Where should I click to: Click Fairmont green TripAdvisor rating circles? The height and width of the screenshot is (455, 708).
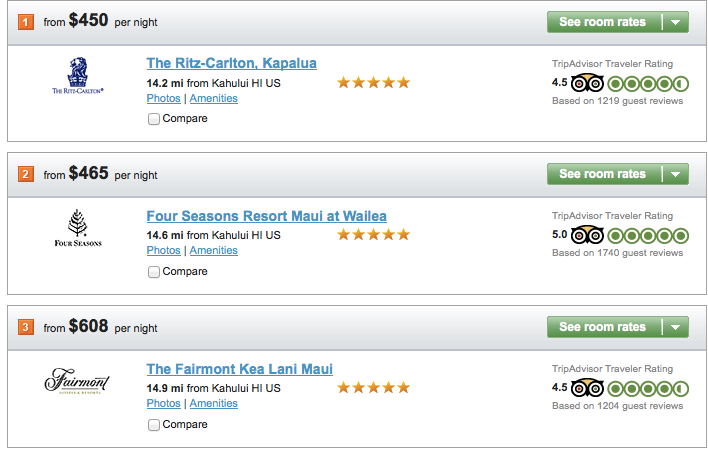(648, 388)
